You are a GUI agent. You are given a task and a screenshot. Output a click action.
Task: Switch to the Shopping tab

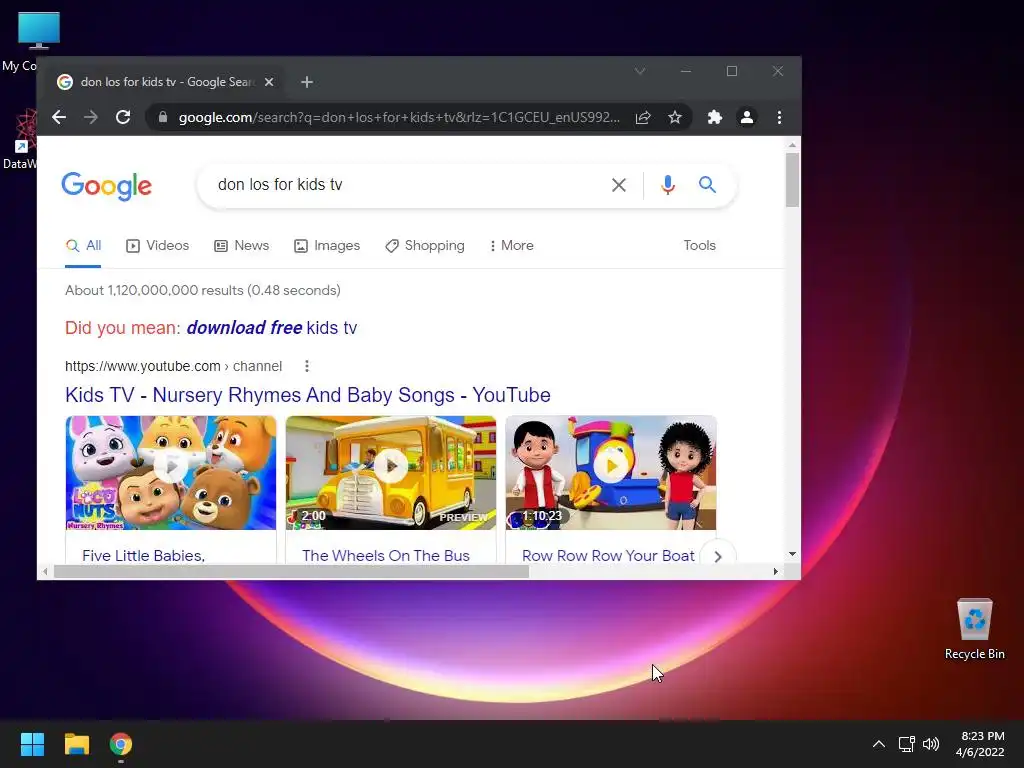click(x=425, y=246)
